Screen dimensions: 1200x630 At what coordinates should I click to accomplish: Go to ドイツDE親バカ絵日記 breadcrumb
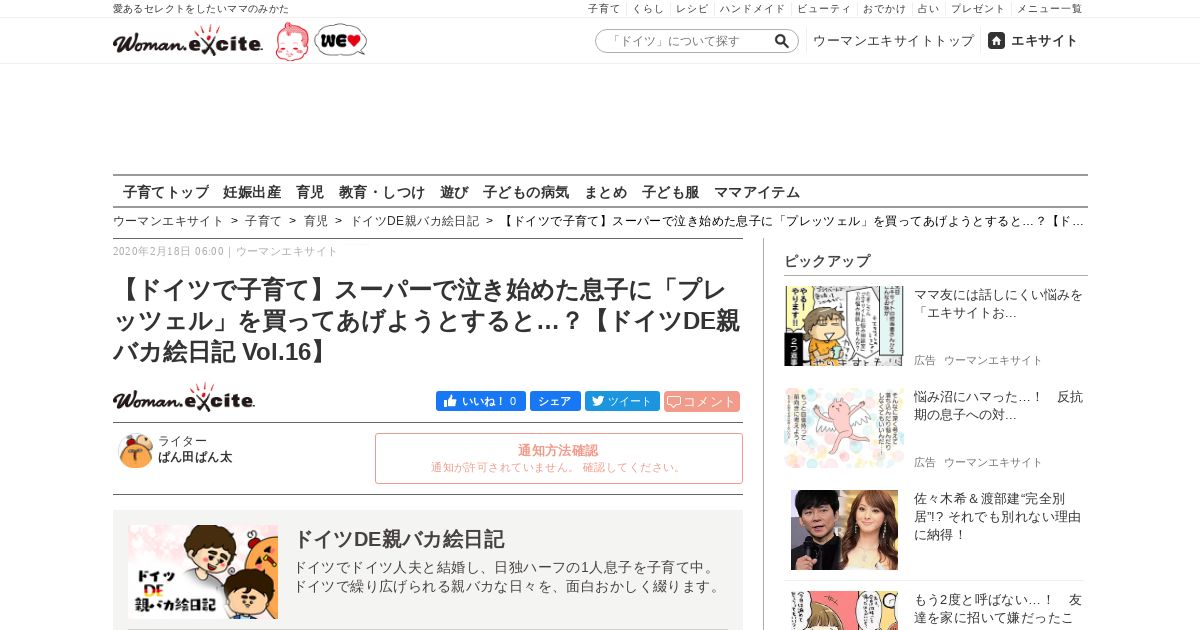click(x=415, y=221)
